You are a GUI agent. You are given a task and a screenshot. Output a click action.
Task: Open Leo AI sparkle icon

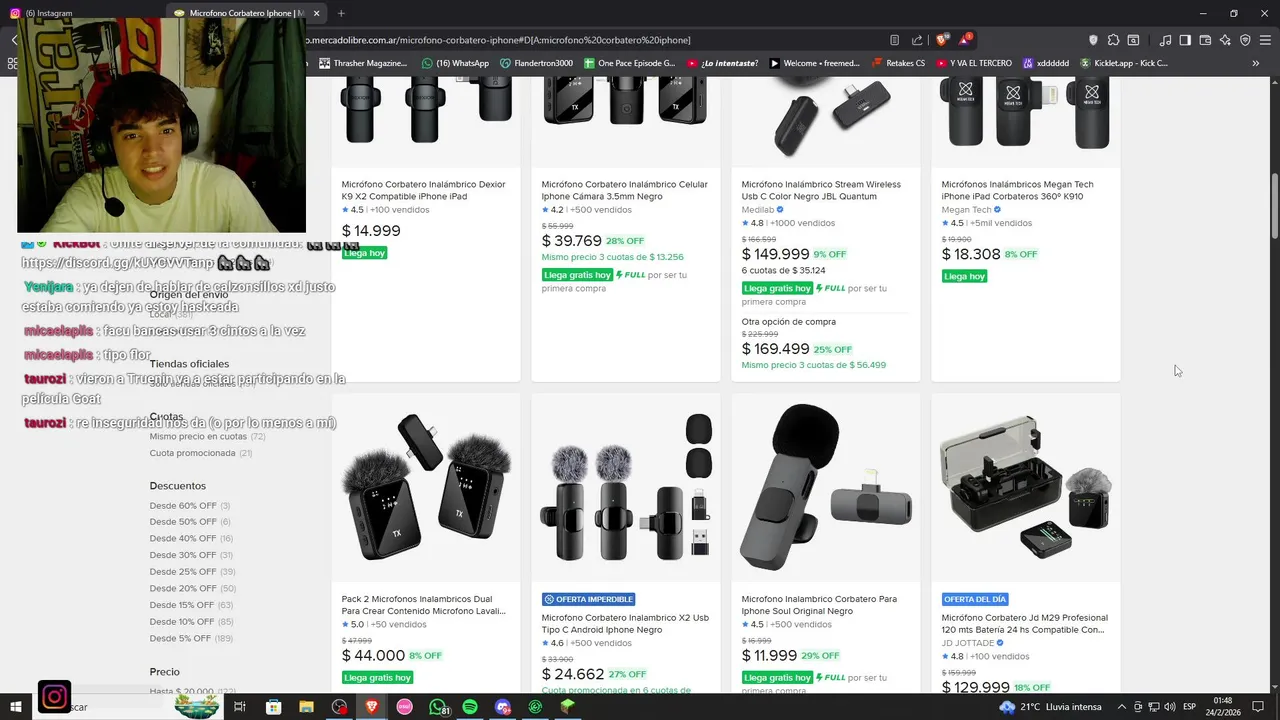click(1225, 40)
